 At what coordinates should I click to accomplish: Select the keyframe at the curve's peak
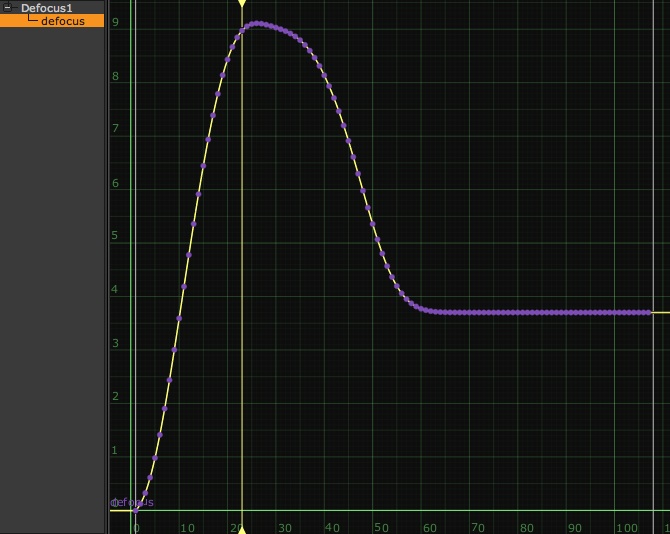pyautogui.click(x=257, y=23)
